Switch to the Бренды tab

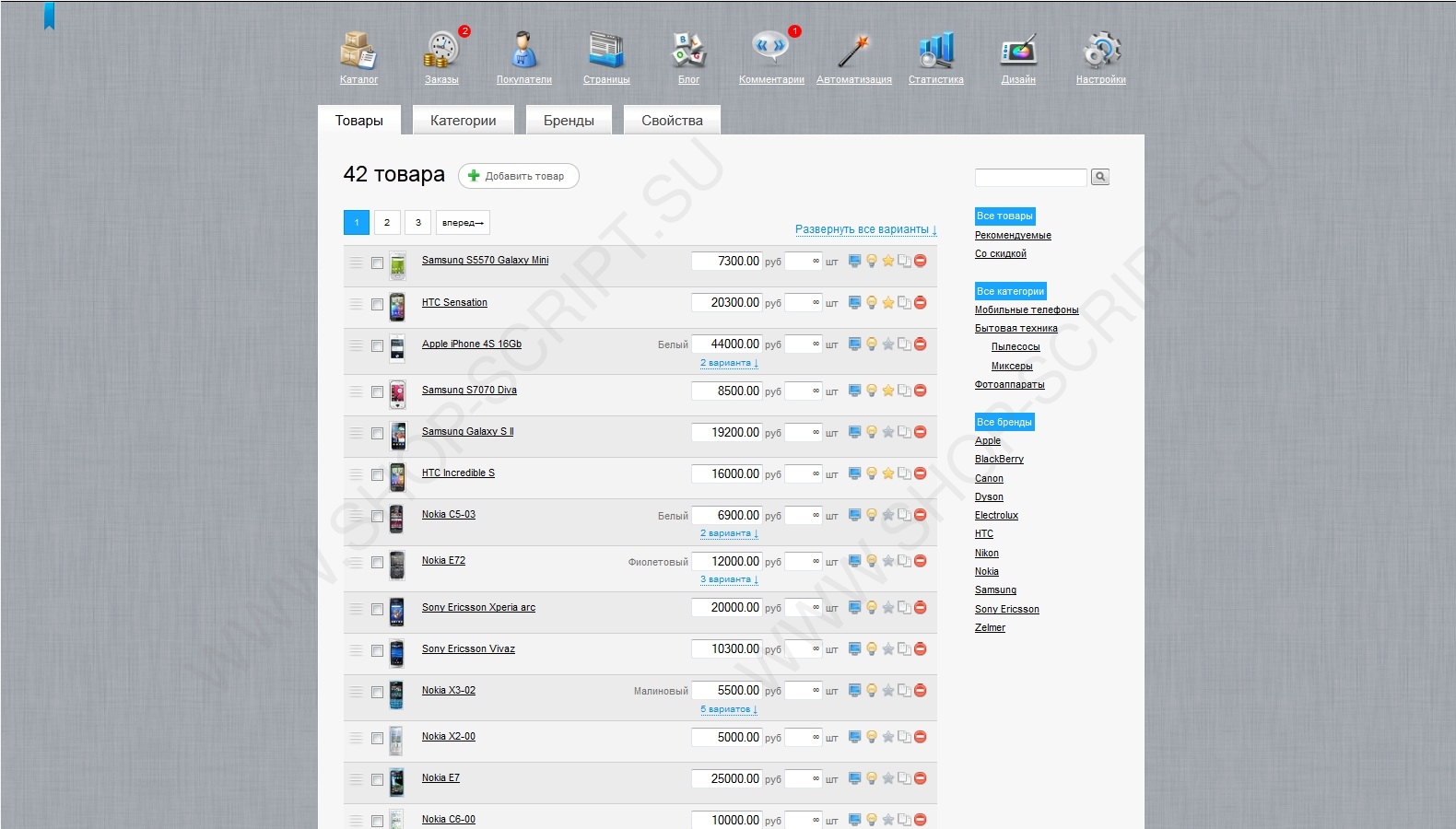coord(569,121)
